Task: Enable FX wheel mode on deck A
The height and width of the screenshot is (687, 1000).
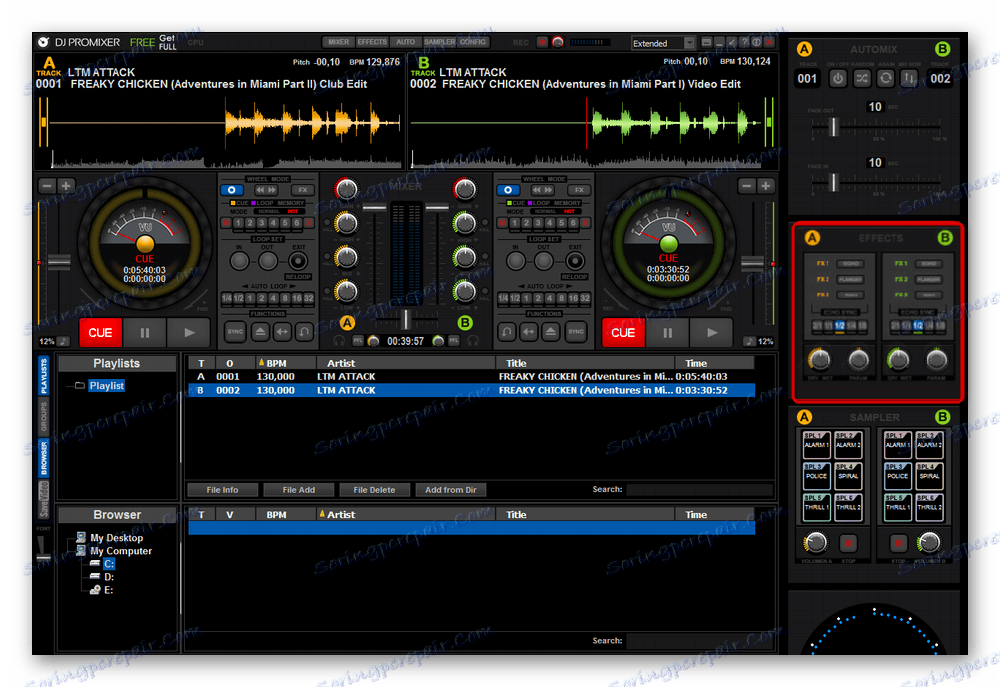Action: click(302, 190)
